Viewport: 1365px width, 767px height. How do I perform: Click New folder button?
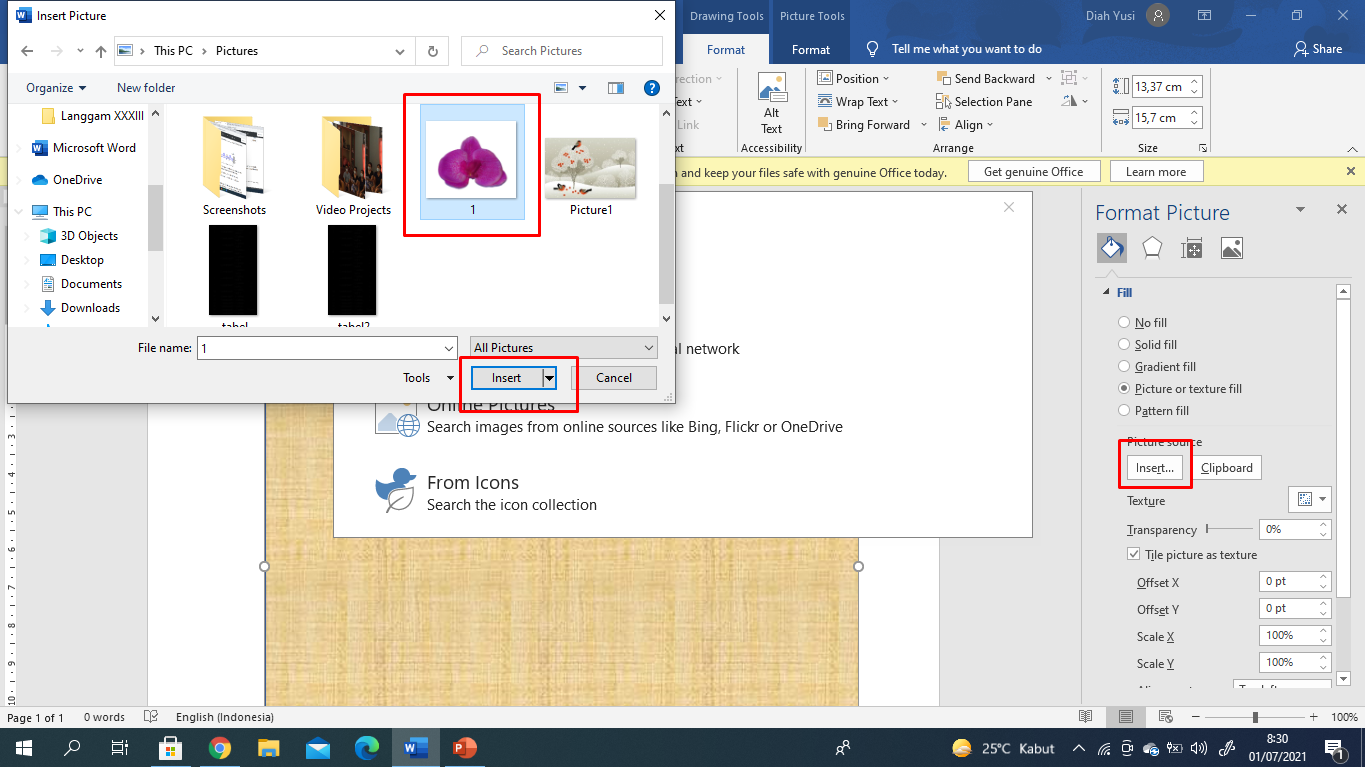click(x=146, y=88)
